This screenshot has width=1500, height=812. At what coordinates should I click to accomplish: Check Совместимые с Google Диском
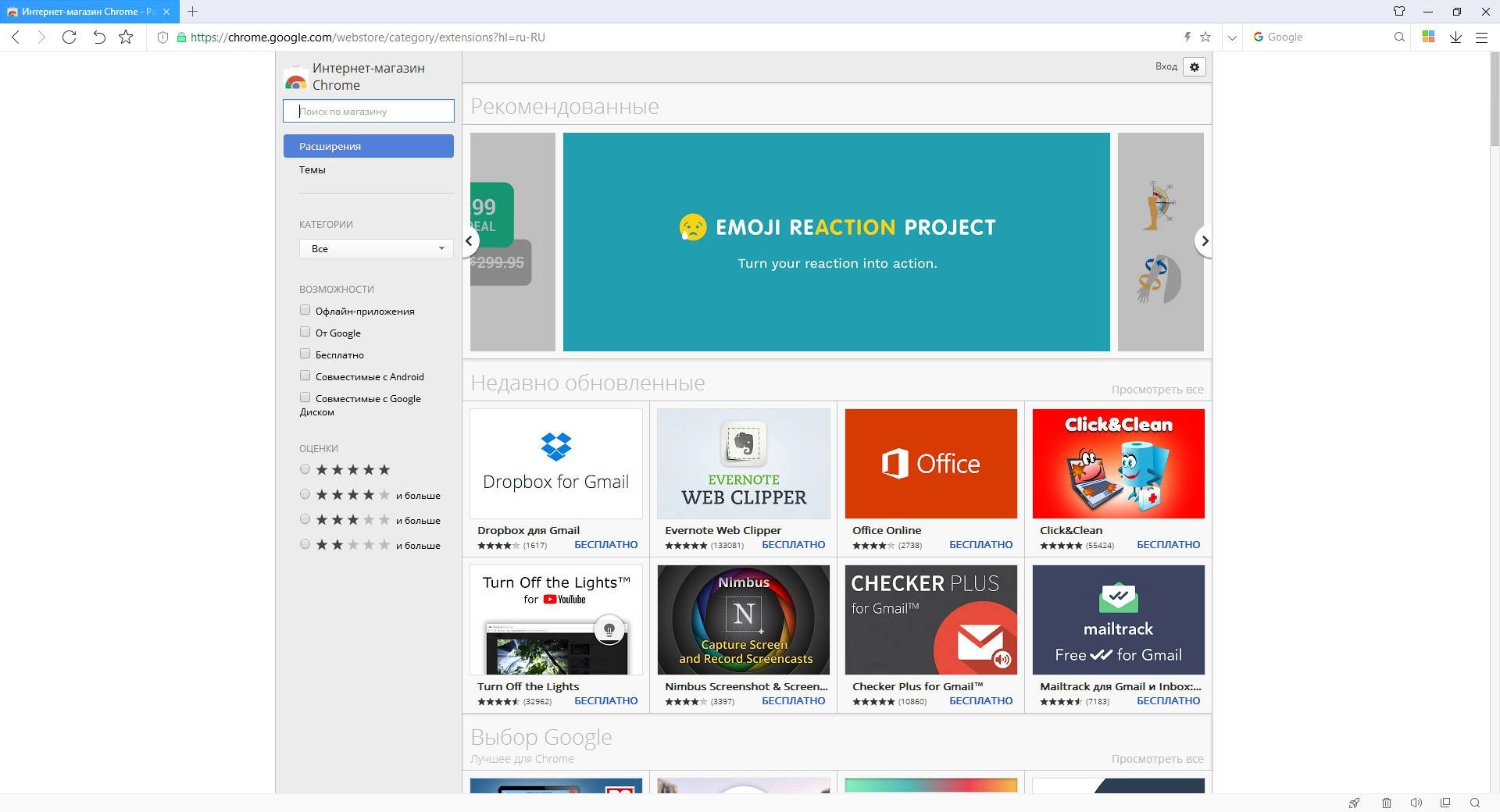click(x=305, y=397)
